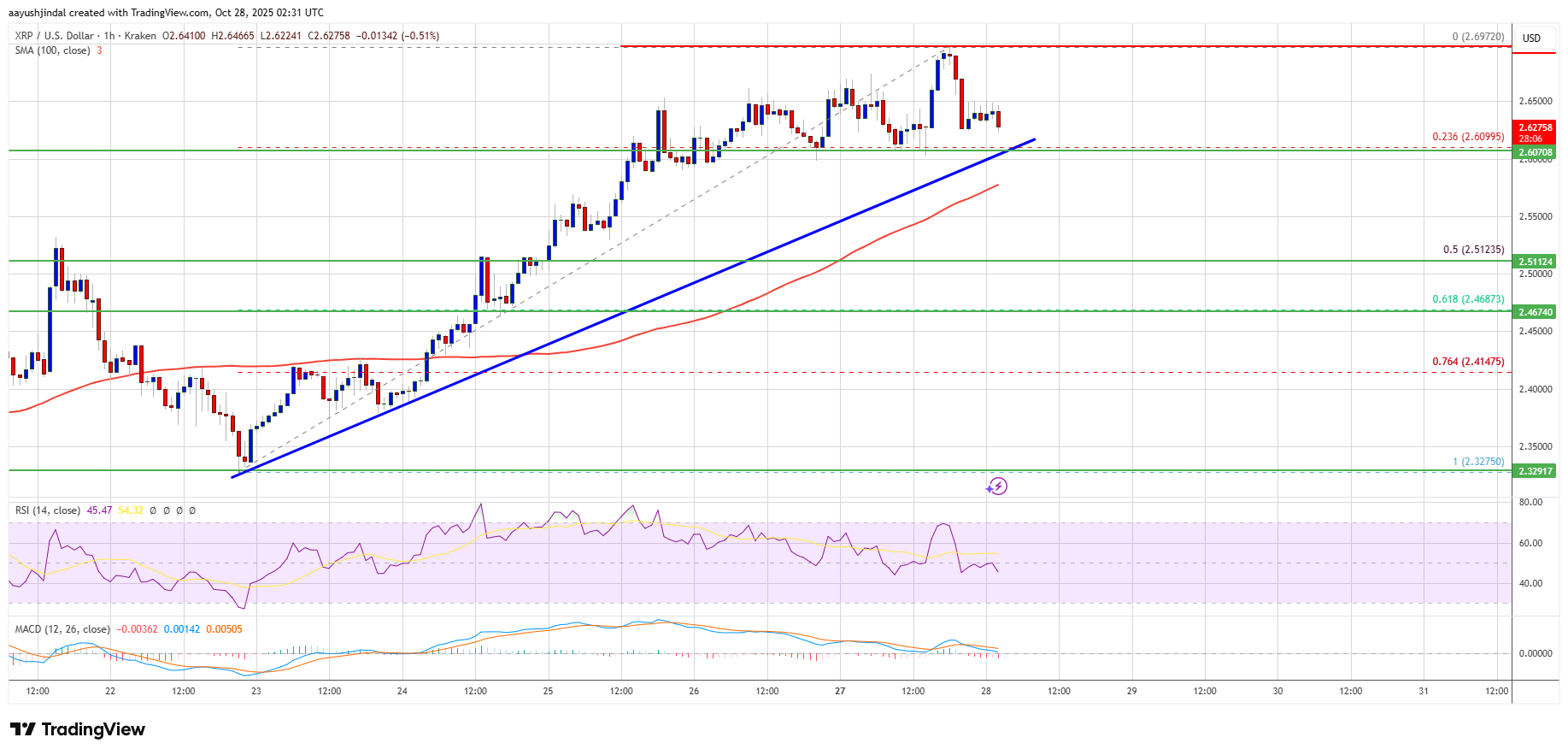Click the Kraken exchange label

(x=140, y=36)
